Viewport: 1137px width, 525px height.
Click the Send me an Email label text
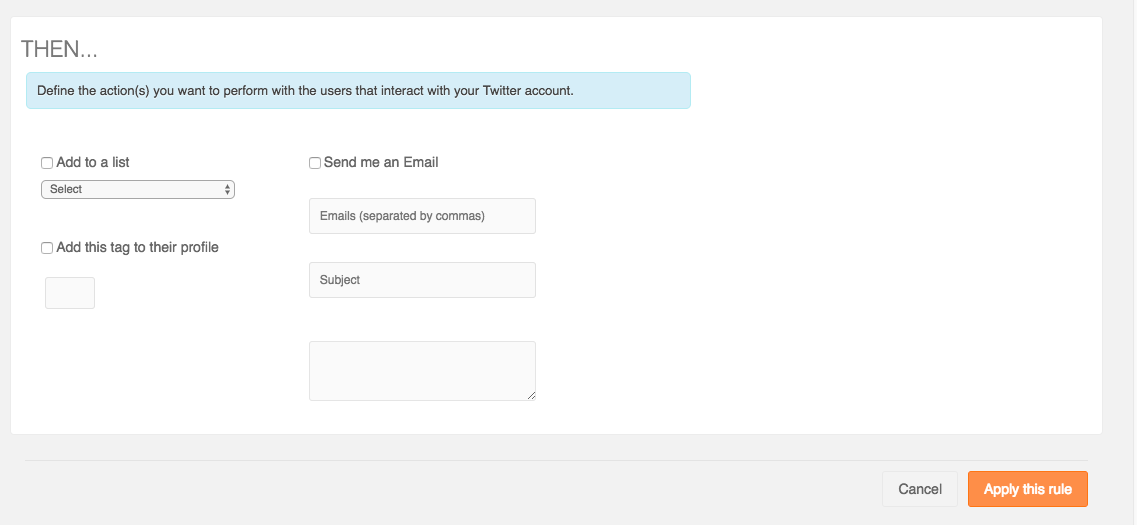click(381, 162)
